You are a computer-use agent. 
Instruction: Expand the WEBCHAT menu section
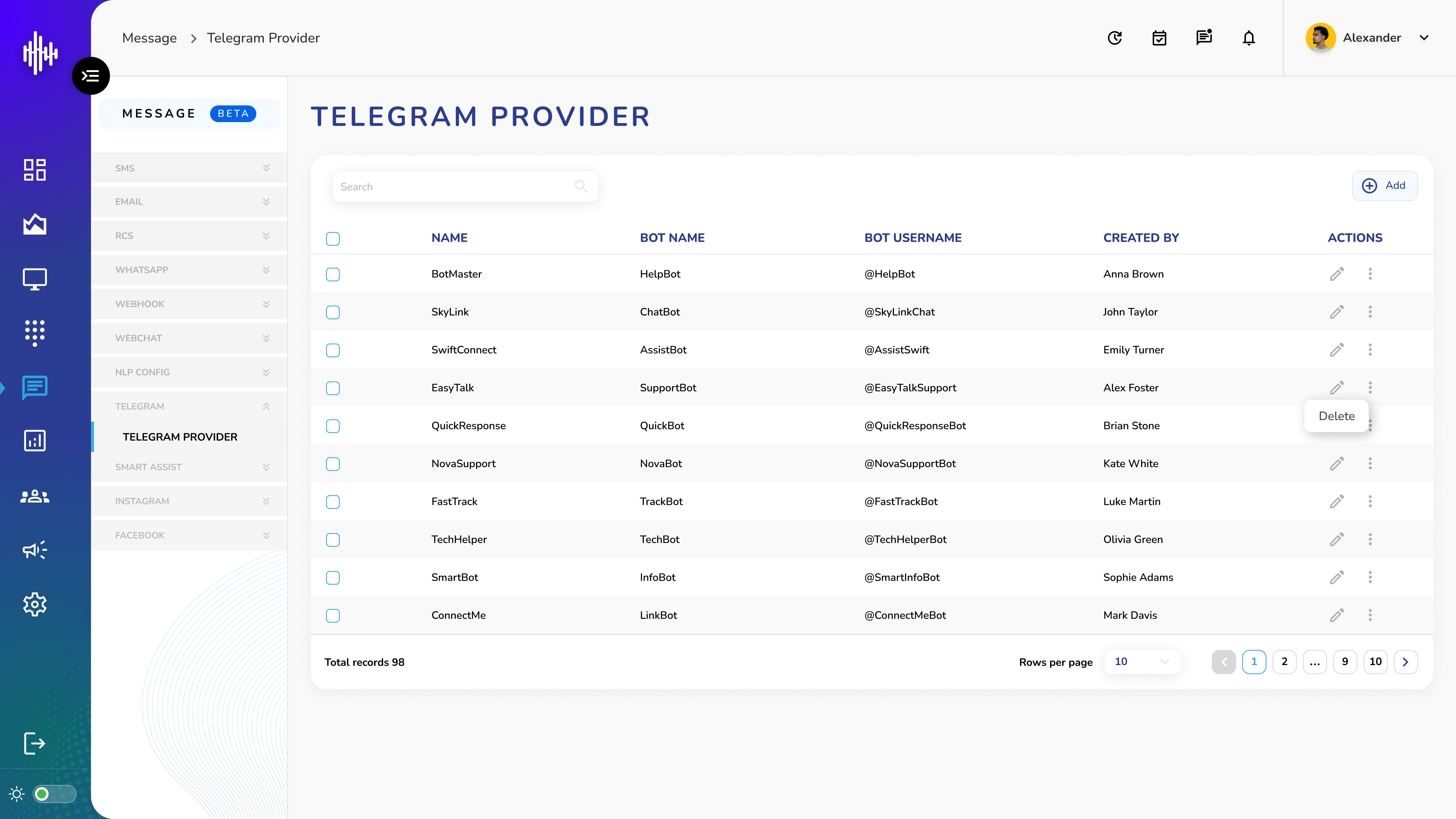click(x=189, y=338)
